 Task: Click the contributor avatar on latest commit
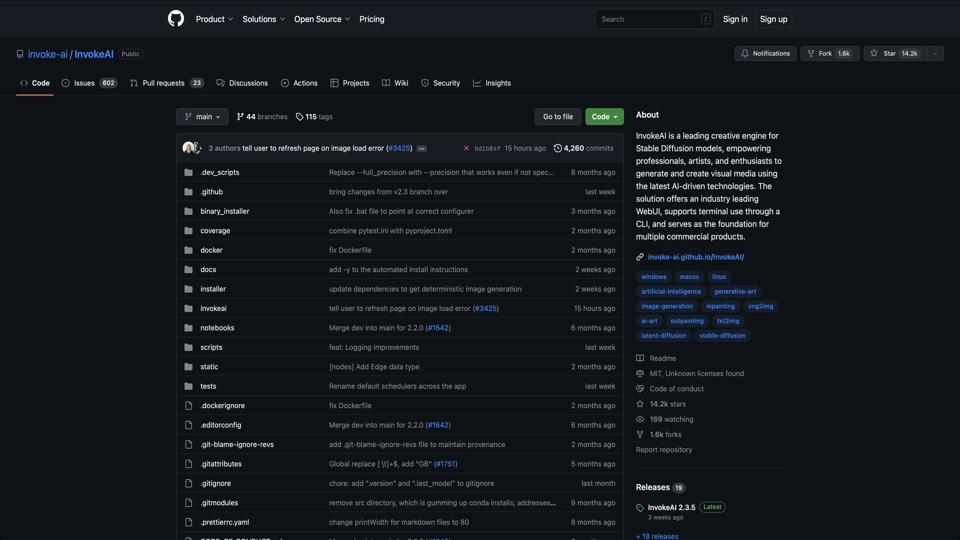189,148
